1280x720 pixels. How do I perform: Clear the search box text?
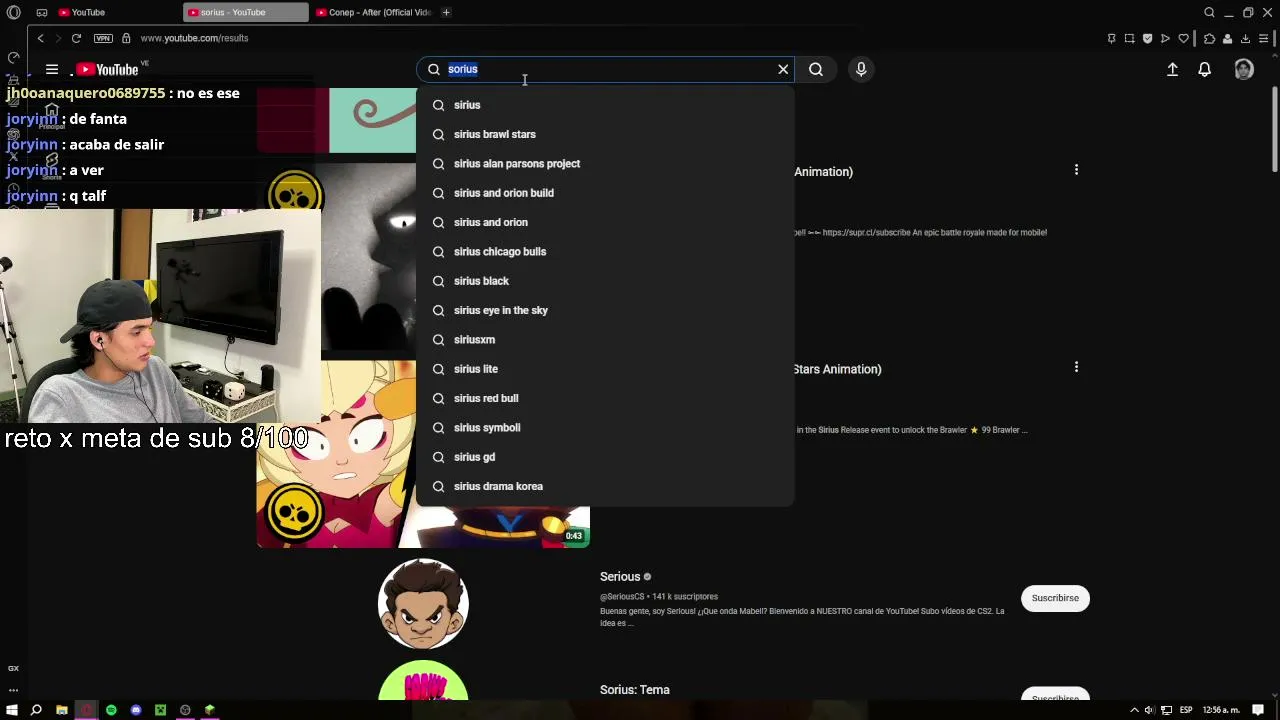783,69
